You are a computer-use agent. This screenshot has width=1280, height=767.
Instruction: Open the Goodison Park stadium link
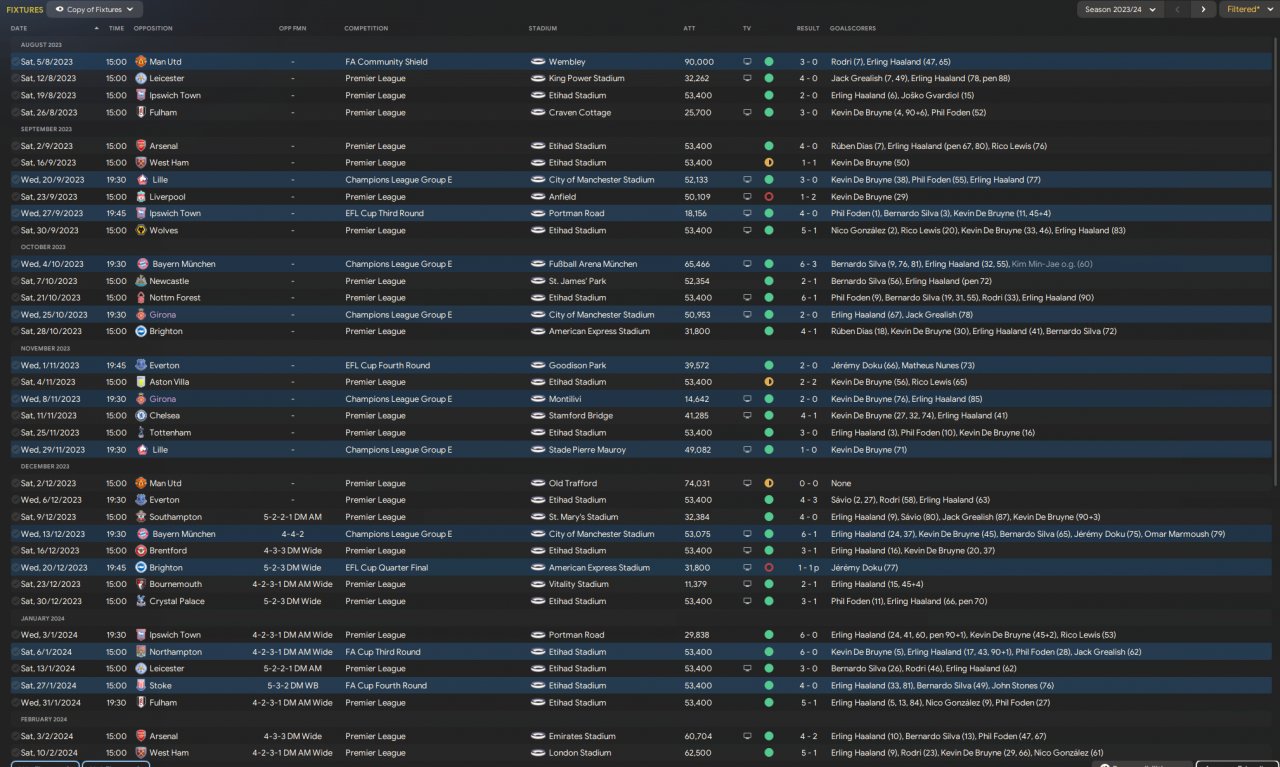(x=578, y=366)
